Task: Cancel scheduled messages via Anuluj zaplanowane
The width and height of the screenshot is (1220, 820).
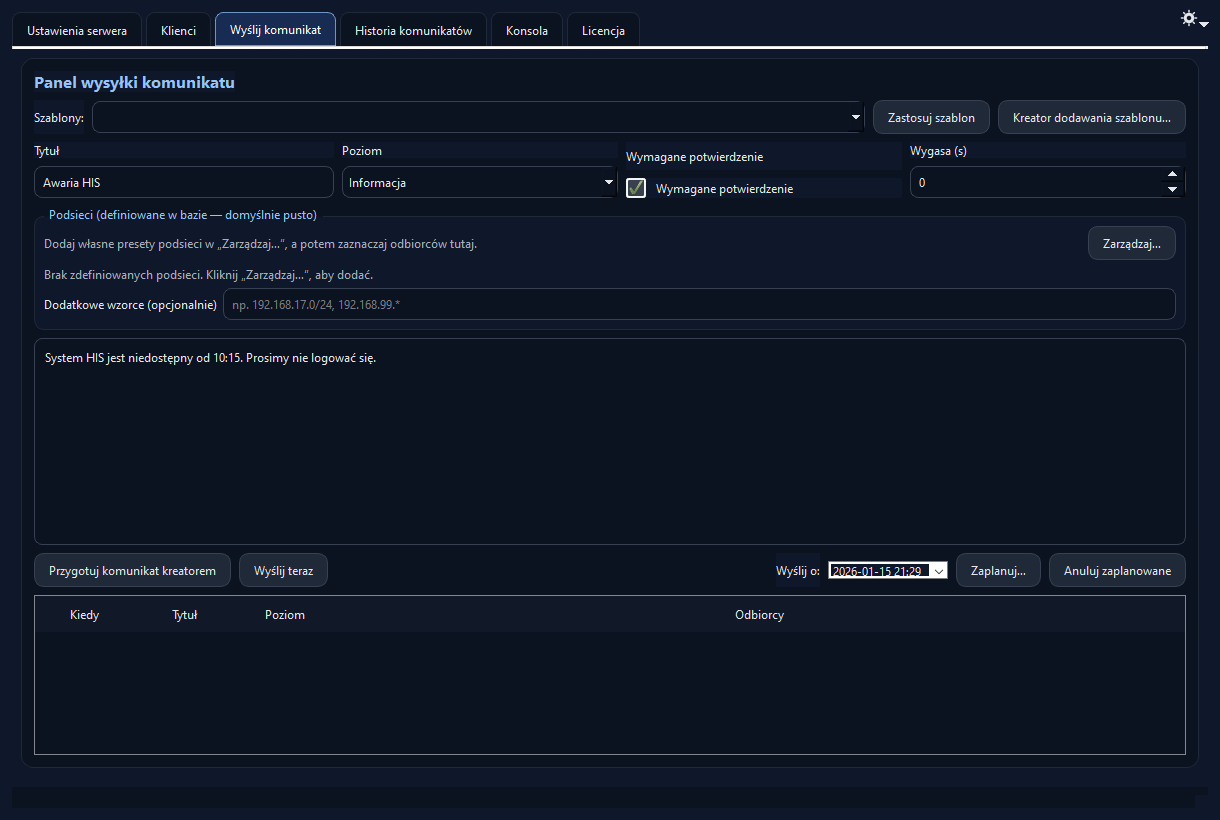Action: pyautogui.click(x=1116, y=570)
